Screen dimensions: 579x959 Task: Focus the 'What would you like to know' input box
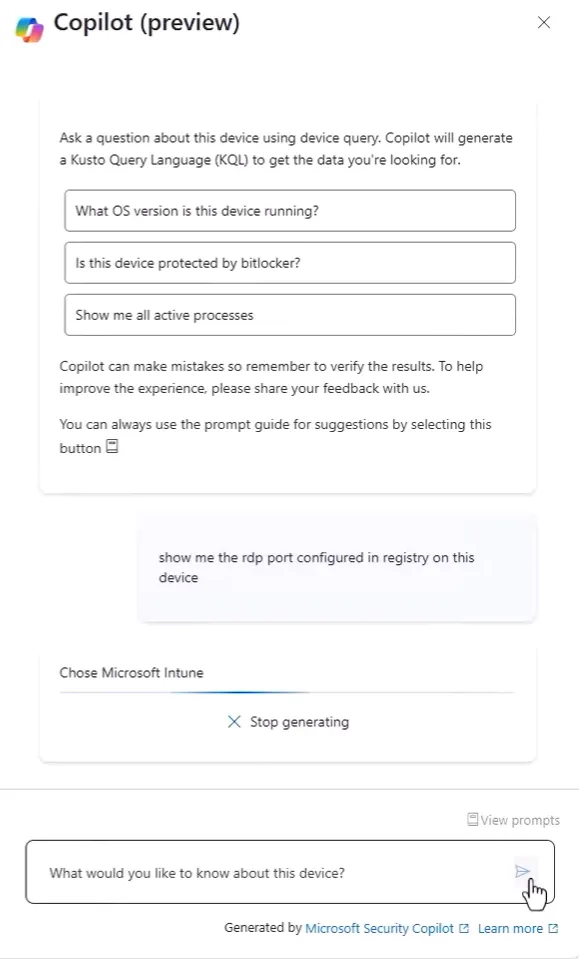coord(290,872)
